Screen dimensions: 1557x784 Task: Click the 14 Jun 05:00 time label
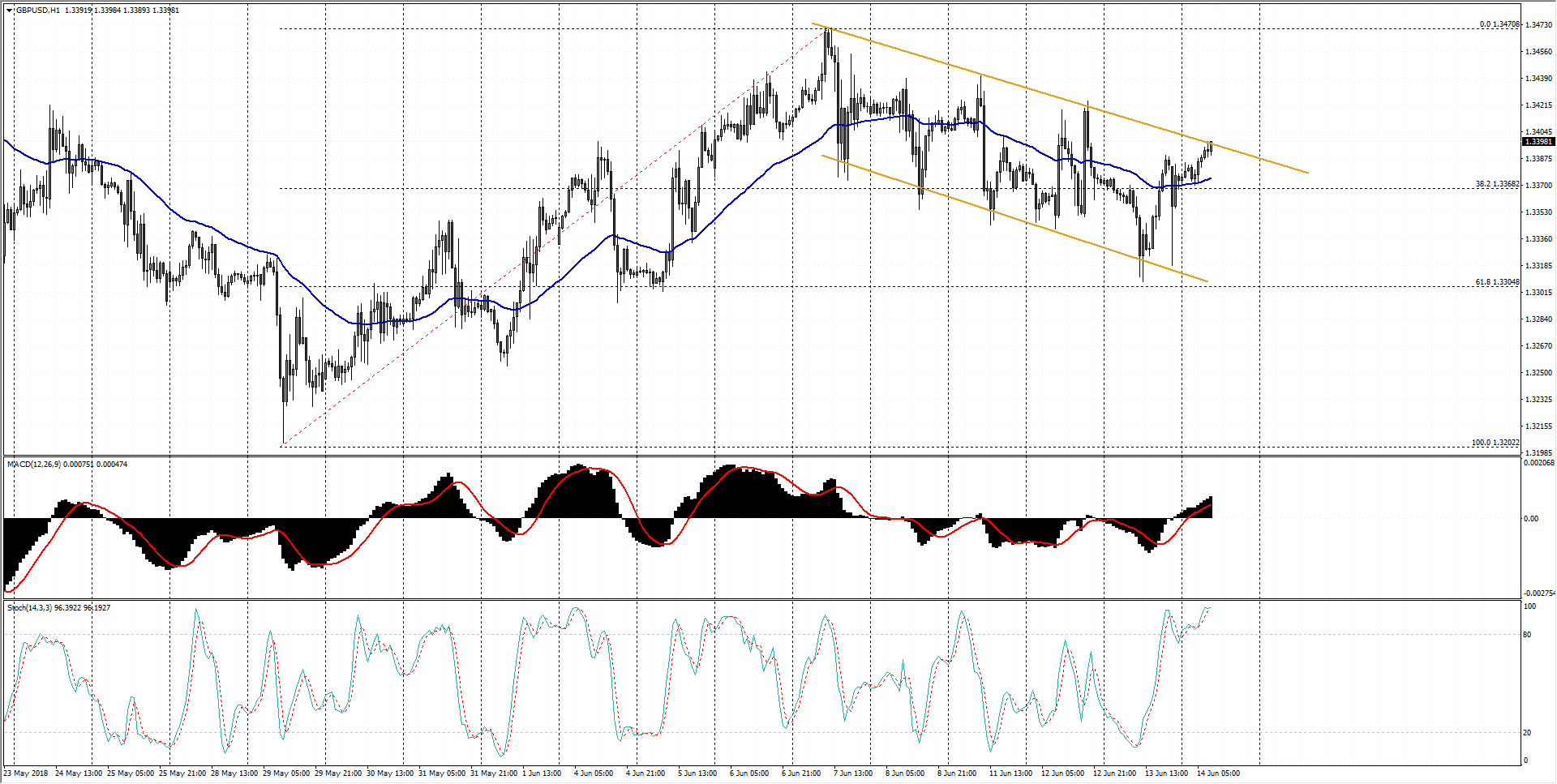click(x=1219, y=773)
